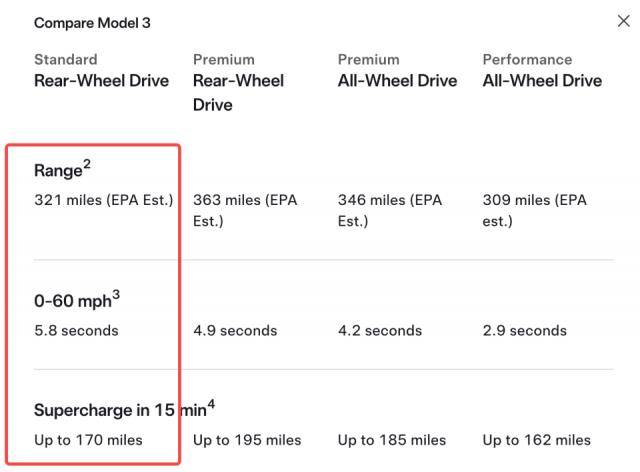The height and width of the screenshot is (472, 640).
Task: Click the Up to 195 miles value
Action: [x=246, y=440]
